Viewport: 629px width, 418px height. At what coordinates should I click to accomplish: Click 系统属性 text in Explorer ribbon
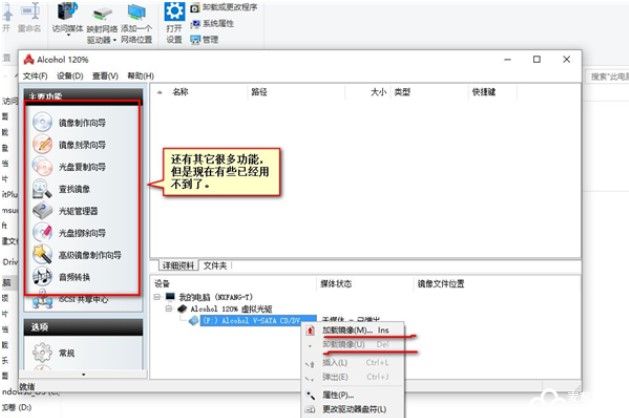(x=218, y=24)
